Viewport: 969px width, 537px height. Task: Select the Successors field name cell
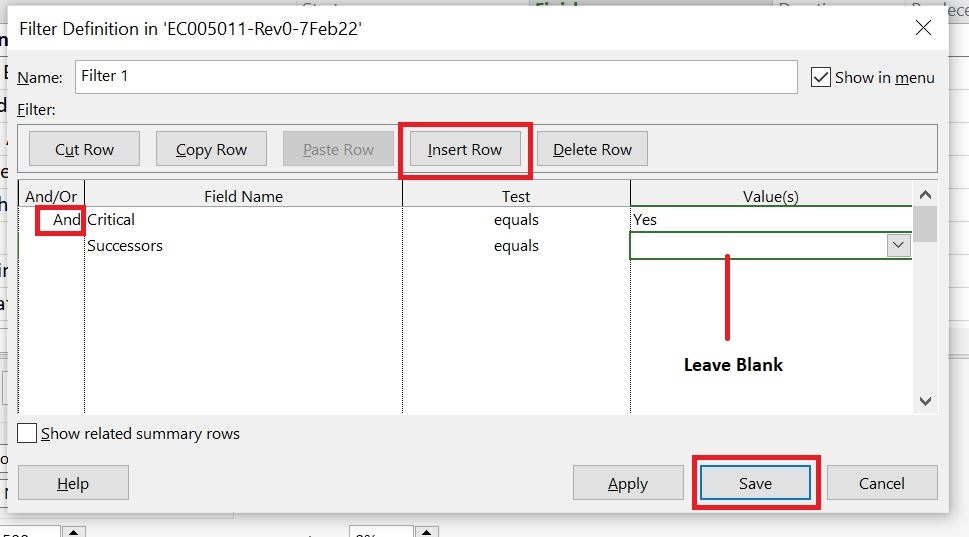click(x=243, y=245)
